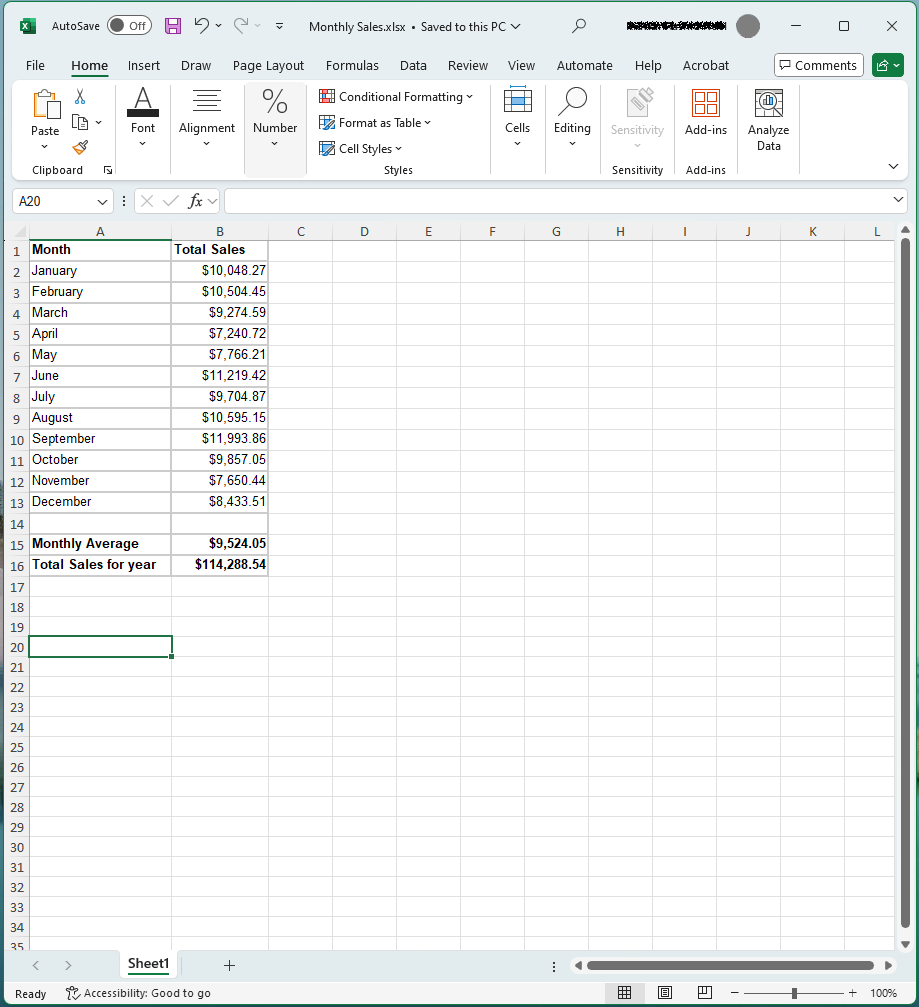The width and height of the screenshot is (919, 1007).
Task: Switch to Page Layout view
Action: [665, 993]
